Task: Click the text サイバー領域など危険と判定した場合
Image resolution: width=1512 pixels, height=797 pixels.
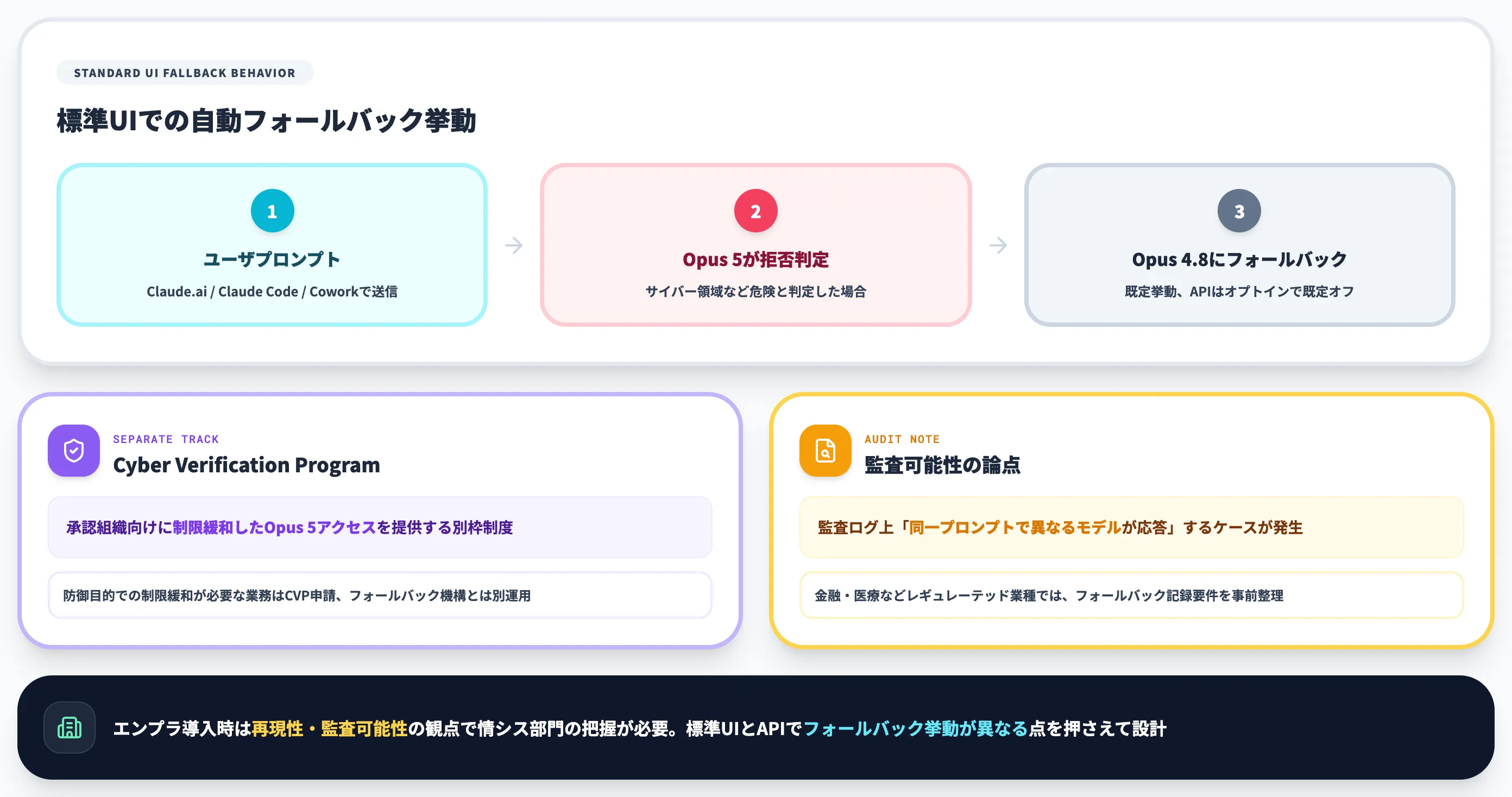Action: (756, 292)
